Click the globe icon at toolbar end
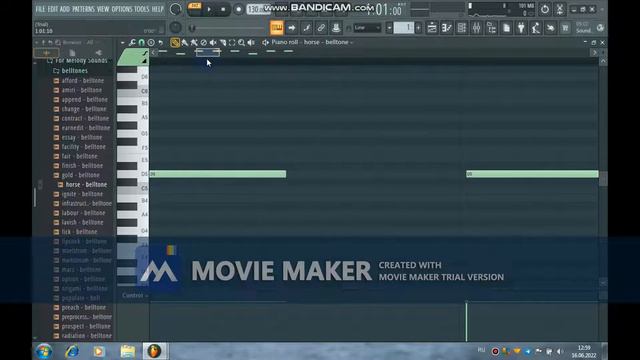 (600, 28)
